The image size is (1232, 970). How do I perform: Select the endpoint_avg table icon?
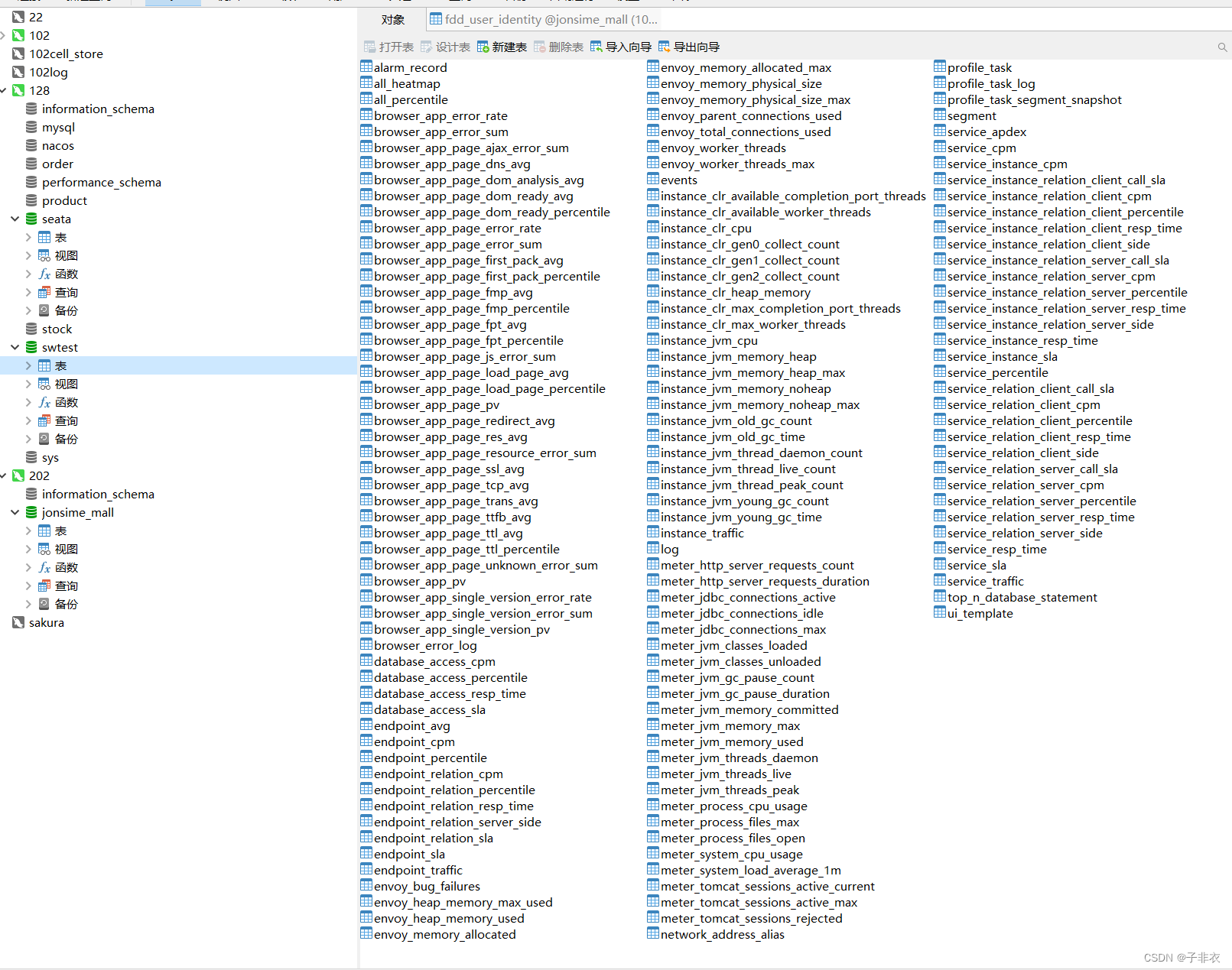(366, 725)
